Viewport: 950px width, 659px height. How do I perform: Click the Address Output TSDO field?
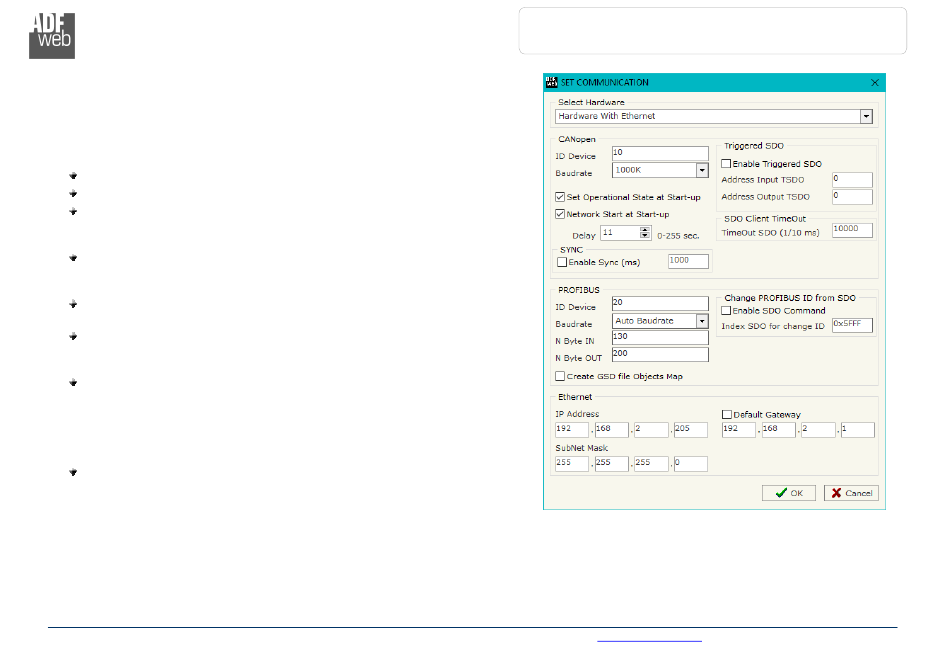[852, 196]
